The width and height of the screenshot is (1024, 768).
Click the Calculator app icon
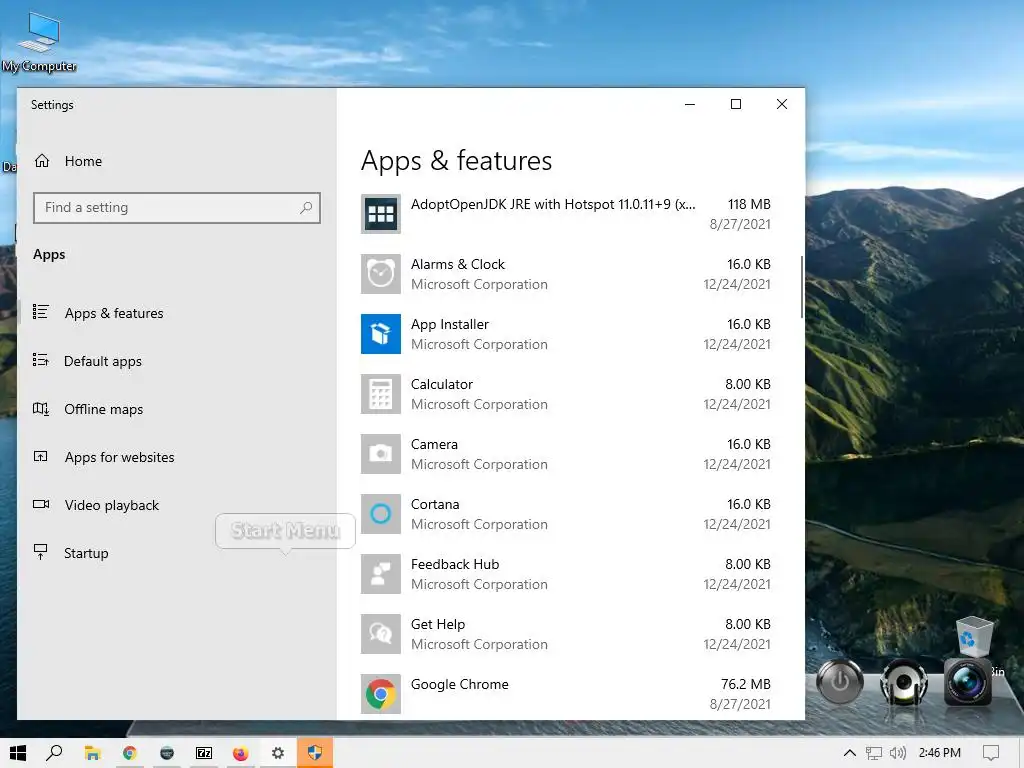(x=381, y=394)
